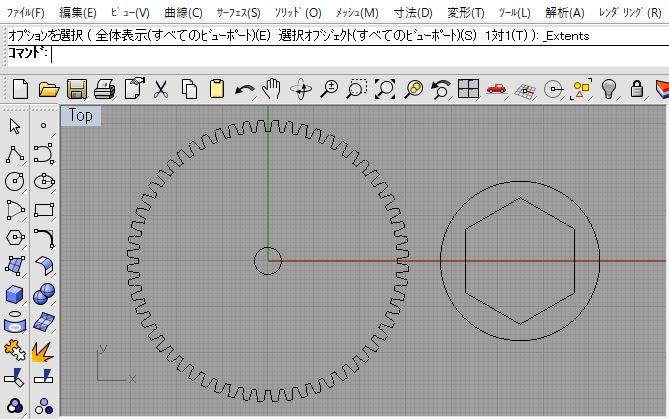669x419 pixels.
Task: Click the Zoom Selected icon
Action: point(414,89)
